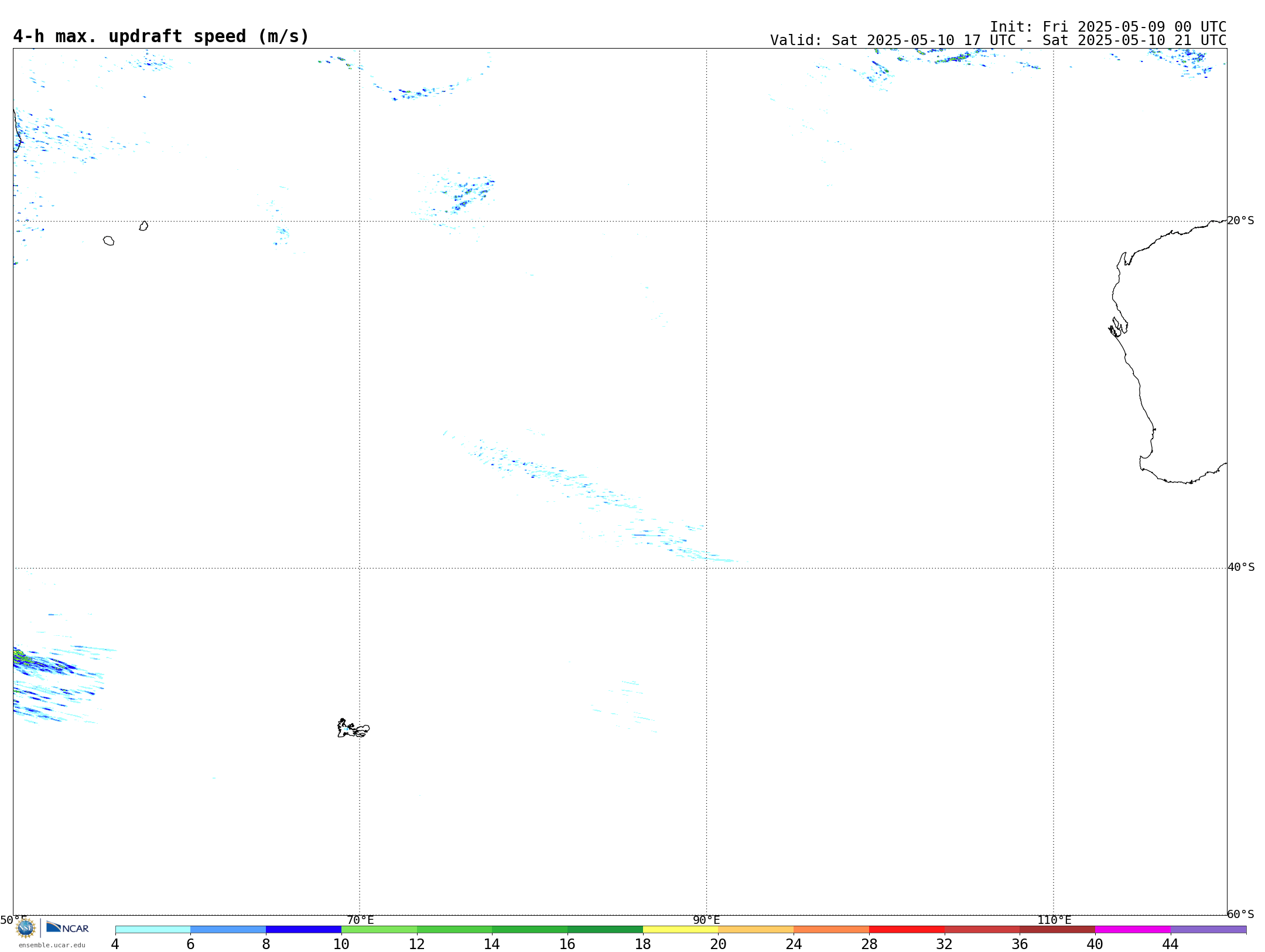Click the 70°E longitude label
1265x952 pixels.
click(x=360, y=920)
